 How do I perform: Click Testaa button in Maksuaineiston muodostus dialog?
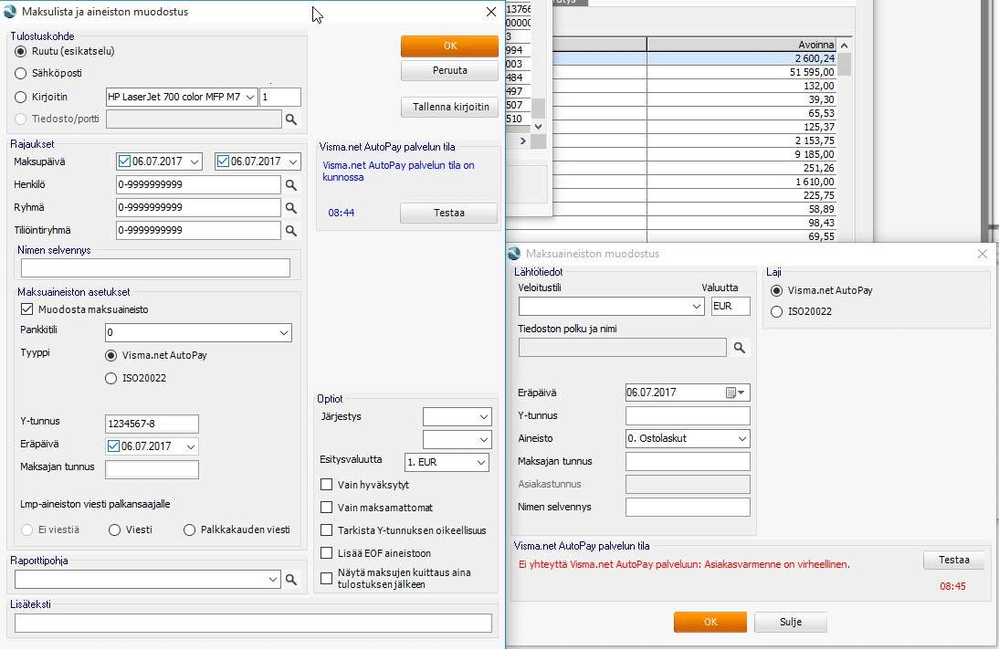[x=954, y=560]
